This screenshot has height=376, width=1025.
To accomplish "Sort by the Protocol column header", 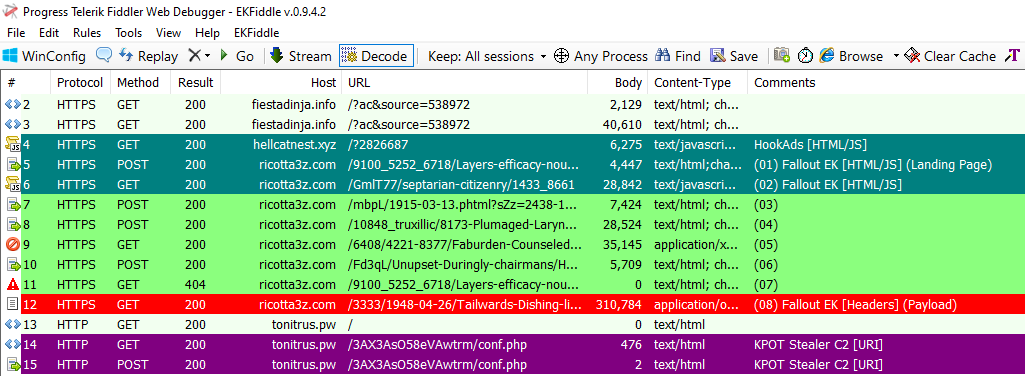I will click(80, 82).
